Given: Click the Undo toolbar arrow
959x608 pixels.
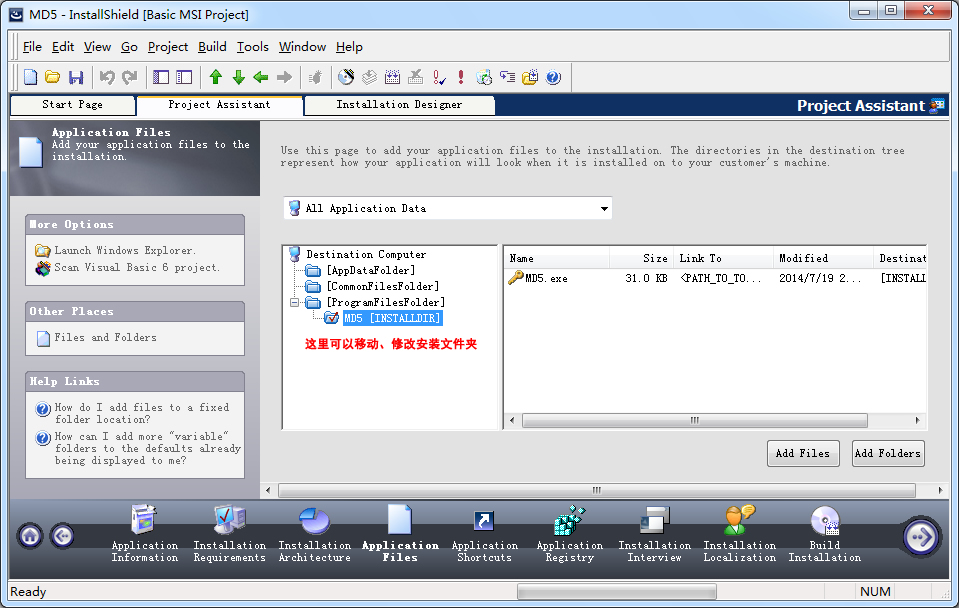Looking at the screenshot, I should point(107,77).
